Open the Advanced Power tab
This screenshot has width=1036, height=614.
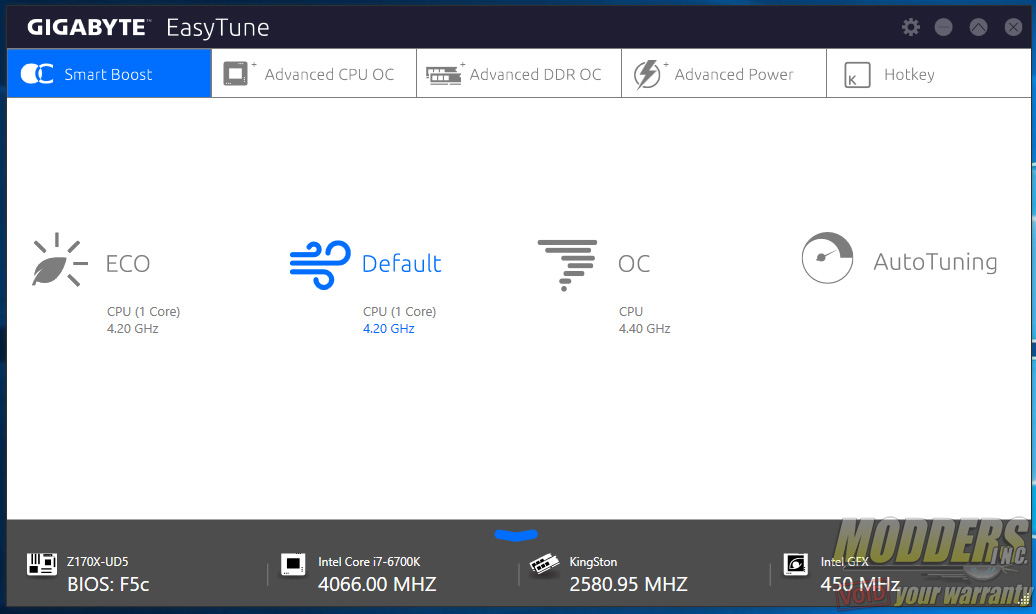coord(723,73)
